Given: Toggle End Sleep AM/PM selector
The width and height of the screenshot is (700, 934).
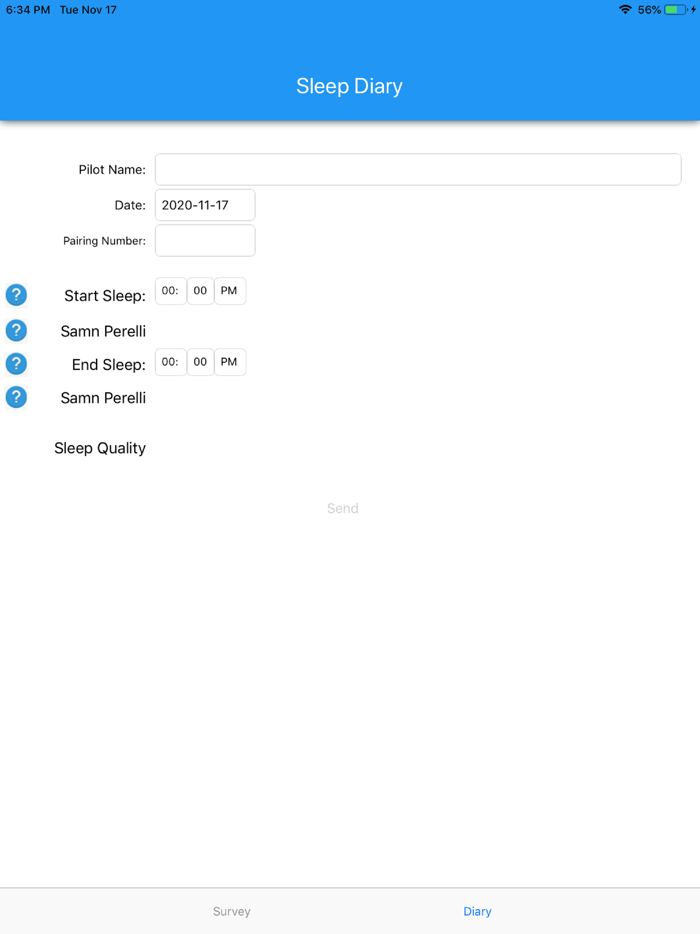Looking at the screenshot, I should point(230,362).
